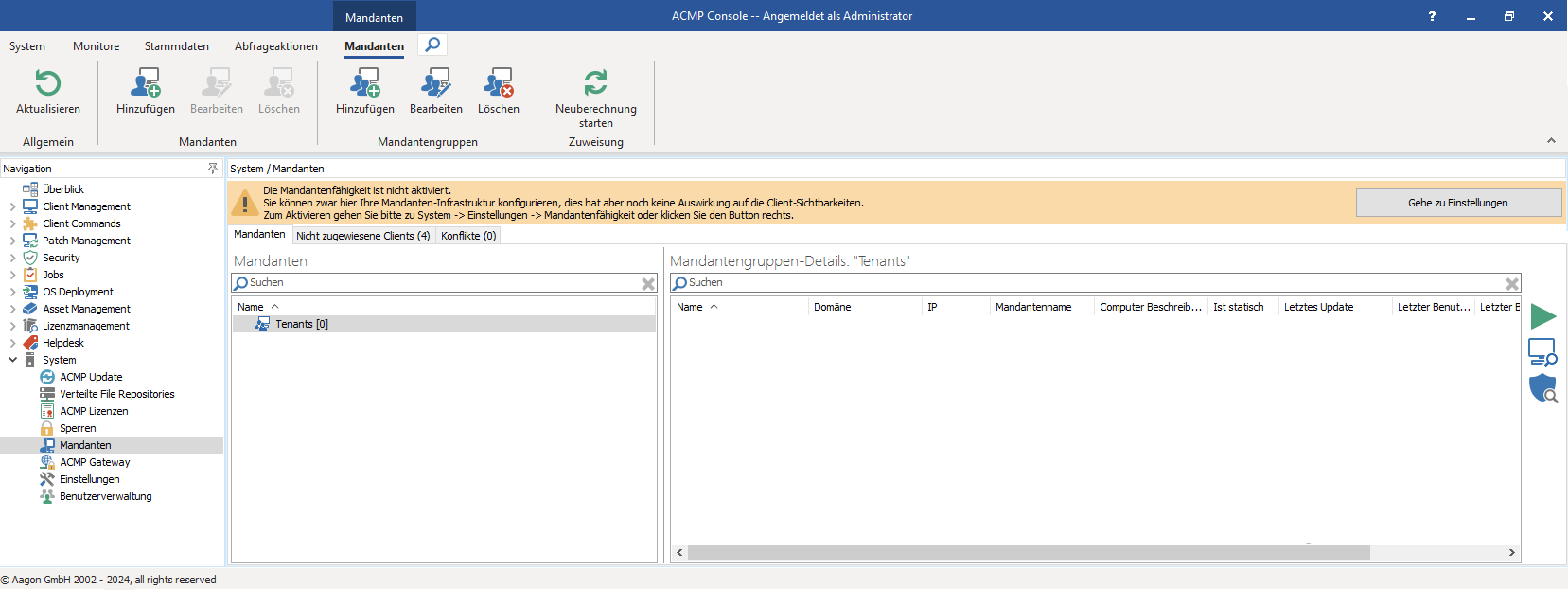Click the green play arrow icon
The width and height of the screenshot is (1568, 590).
coord(1542,316)
